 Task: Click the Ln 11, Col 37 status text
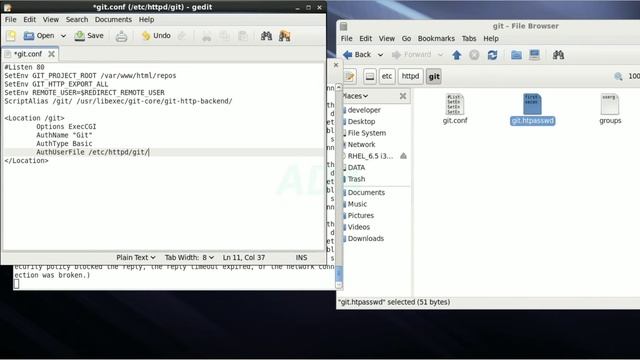coord(244,258)
